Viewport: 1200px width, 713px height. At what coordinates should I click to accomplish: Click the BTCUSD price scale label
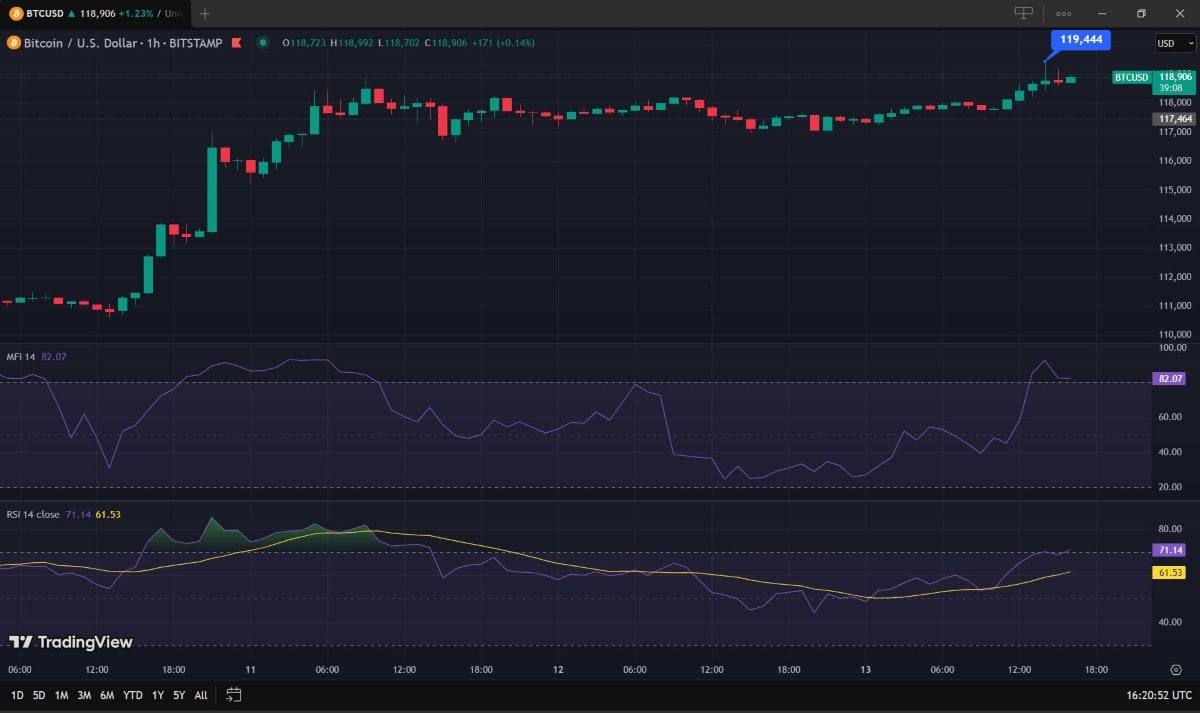(1131, 77)
